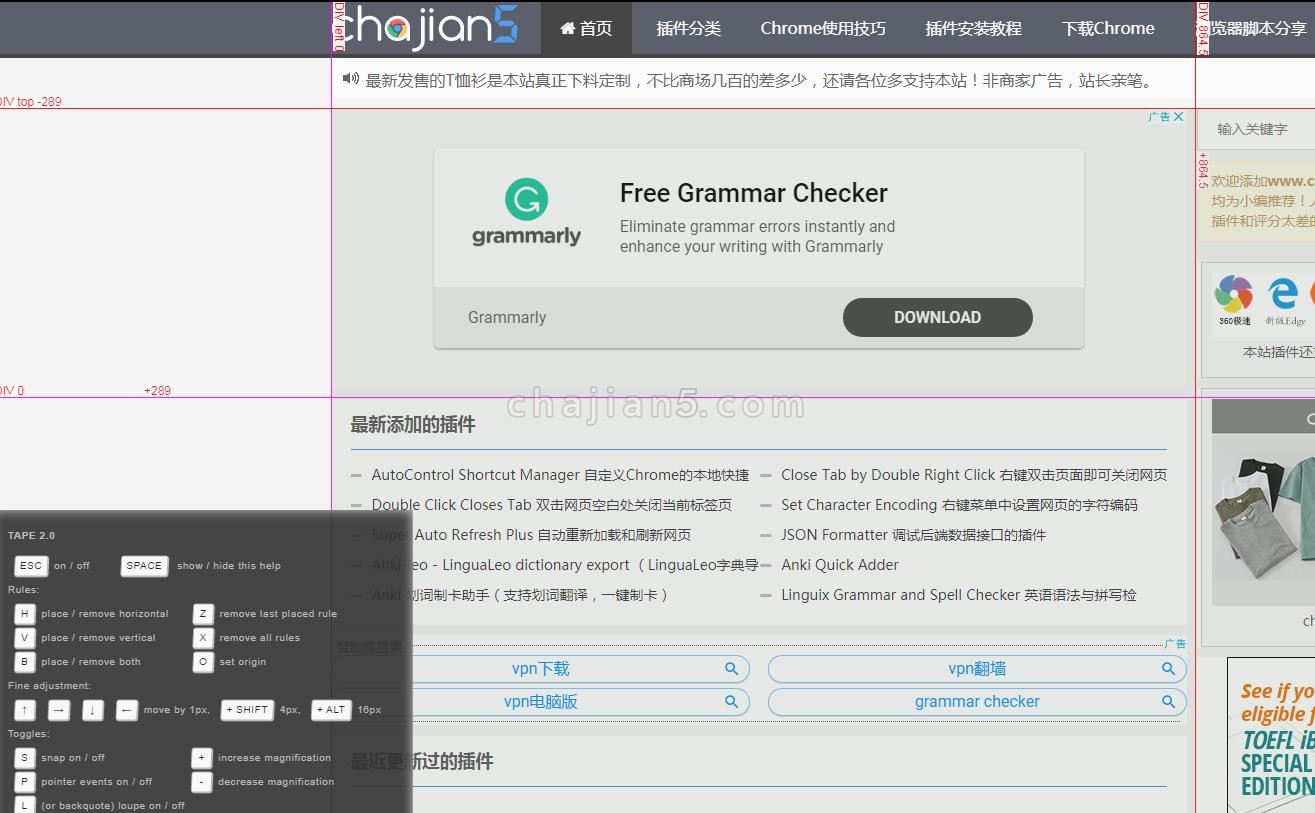The width and height of the screenshot is (1315, 813).
Task: Click the 360极速 browser icon
Action: pos(1234,300)
